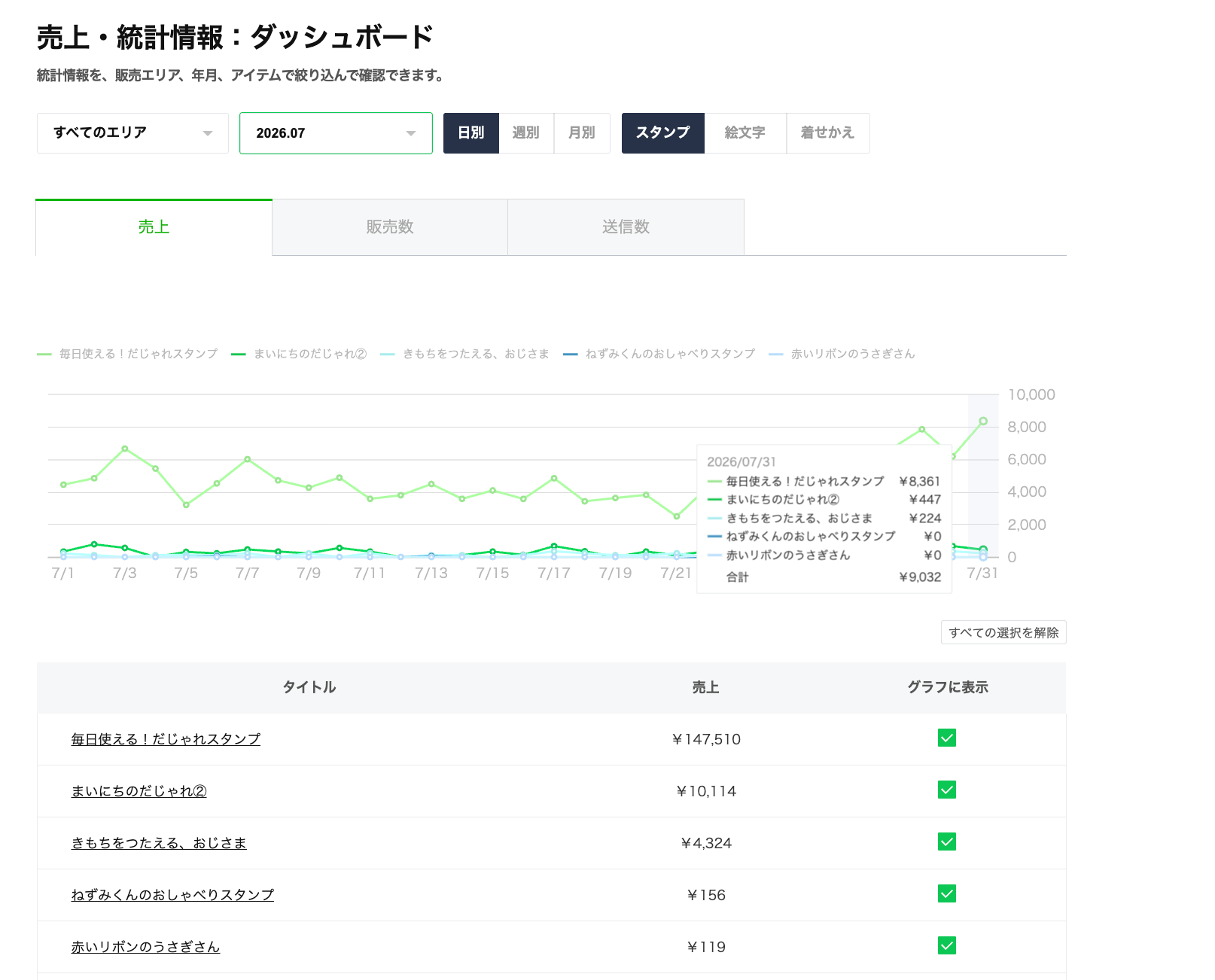Toggle legend 毎日使える！だじゃれスタンプ
Image resolution: width=1215 pixels, height=980 pixels.
point(127,354)
